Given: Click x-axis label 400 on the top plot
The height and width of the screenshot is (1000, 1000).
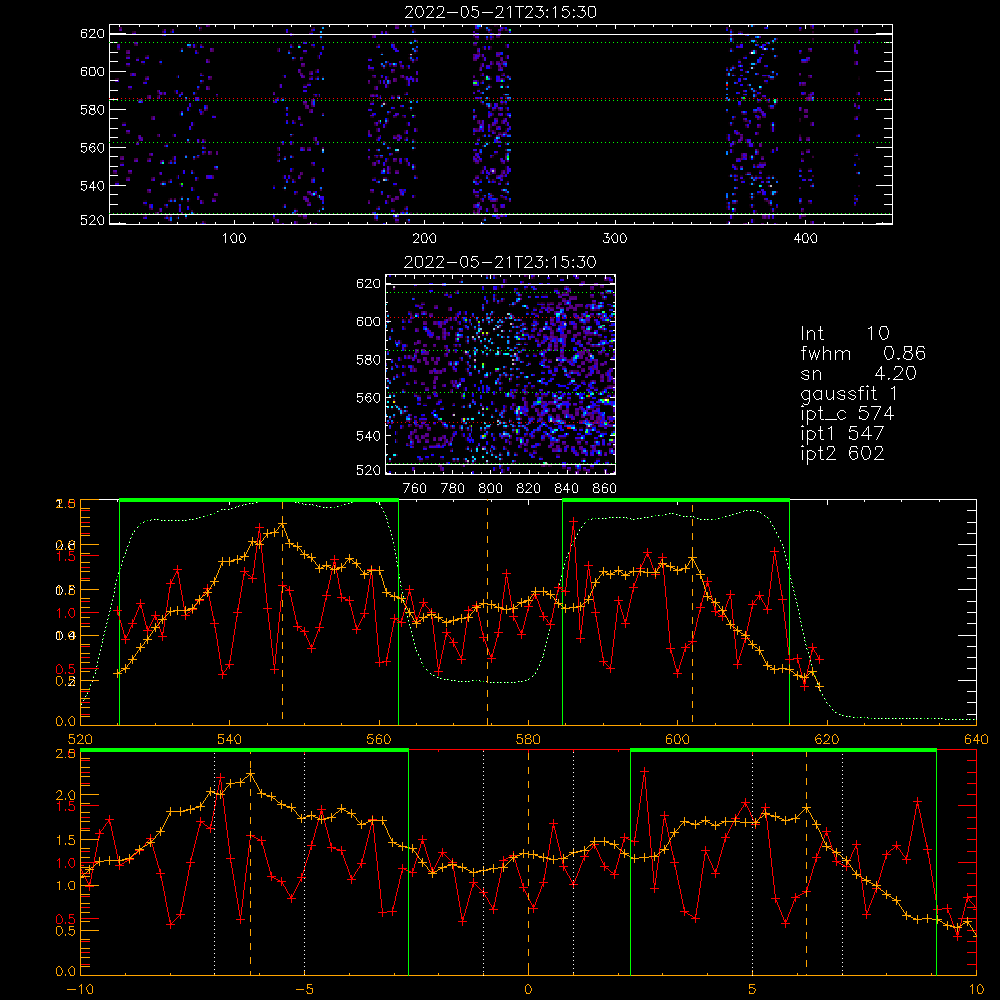Looking at the screenshot, I should [x=805, y=239].
